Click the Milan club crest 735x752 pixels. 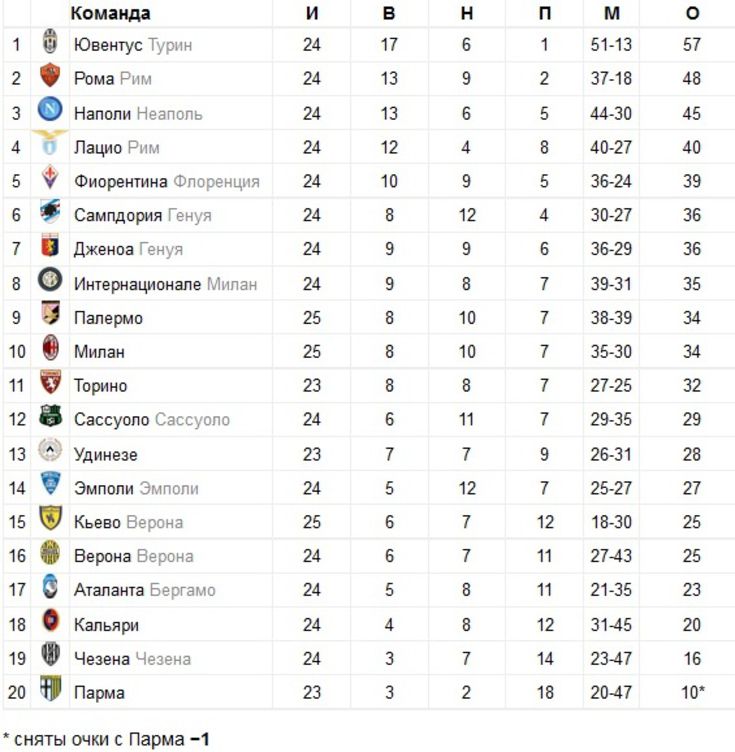tap(50, 348)
